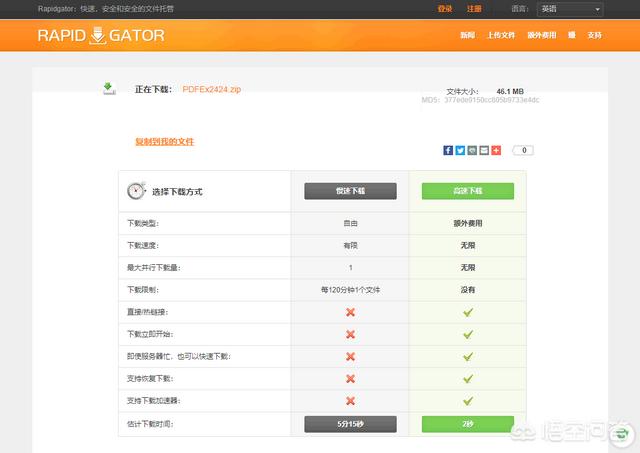Image resolution: width=640 pixels, height=453 pixels.
Task: Click the 下载速度 row label
Action: [x=143, y=245]
